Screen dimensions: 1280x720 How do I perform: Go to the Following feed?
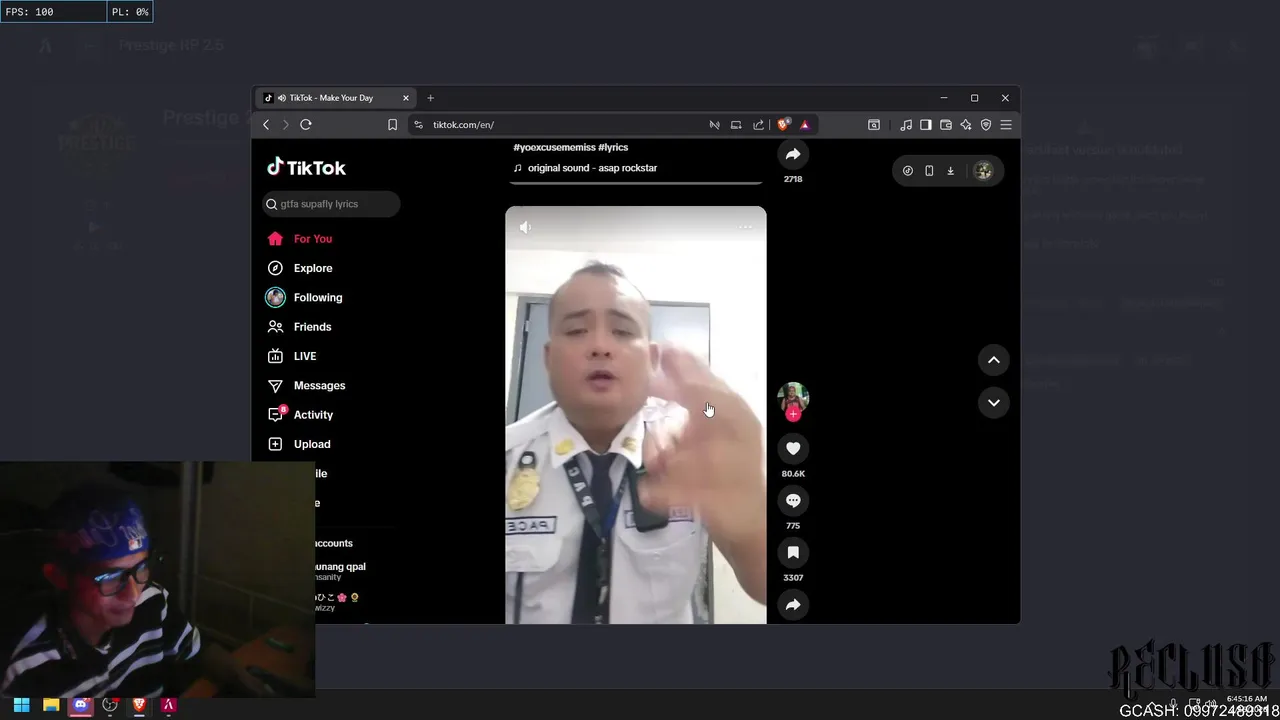coord(305,297)
